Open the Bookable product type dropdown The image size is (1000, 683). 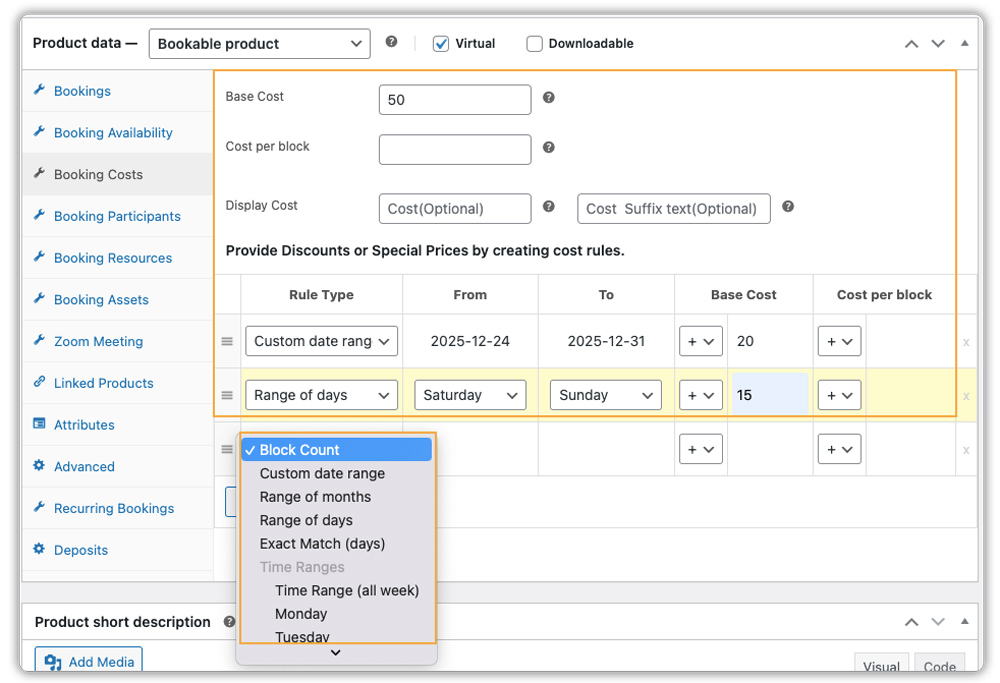(259, 43)
